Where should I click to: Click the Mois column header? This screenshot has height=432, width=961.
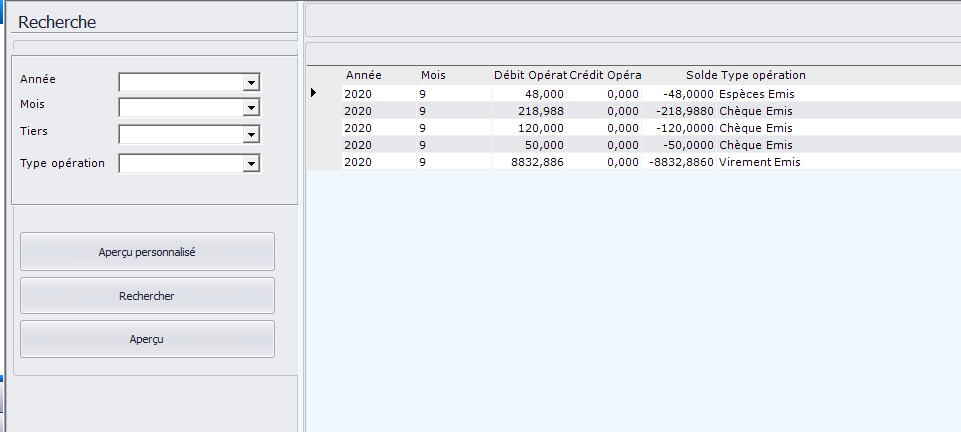433,75
